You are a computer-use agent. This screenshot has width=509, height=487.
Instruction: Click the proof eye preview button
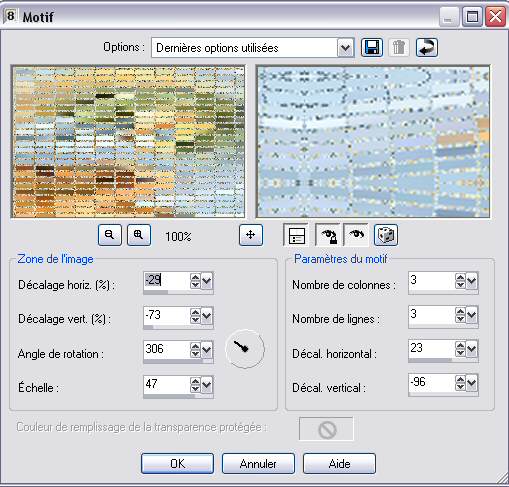pyautogui.click(x=356, y=235)
